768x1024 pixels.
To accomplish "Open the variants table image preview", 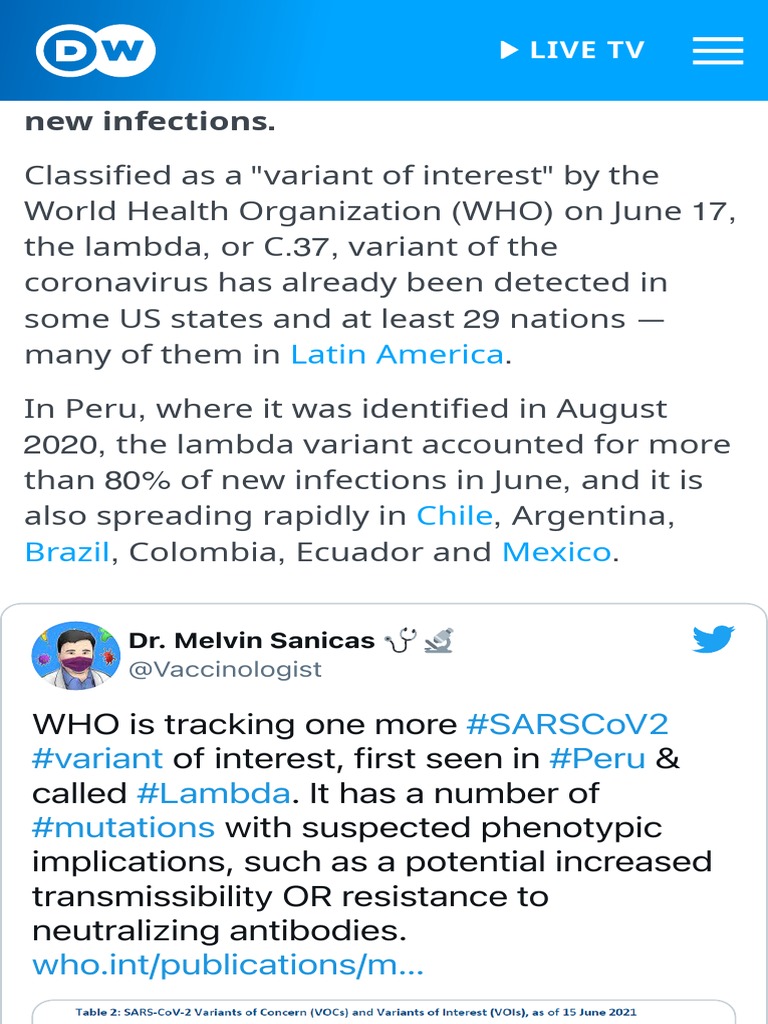I will coord(384,1011).
